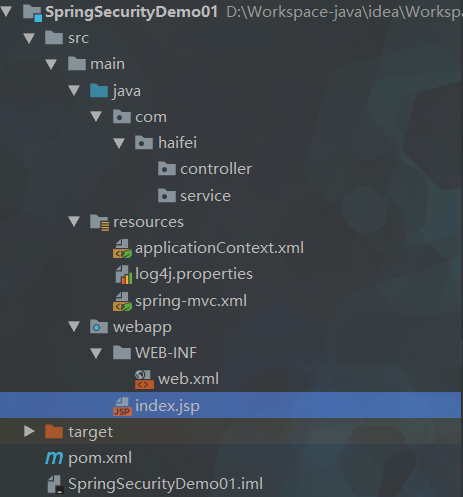Click the JSP icon of index.jsp
Viewport: 463px width, 497px height.
122,406
